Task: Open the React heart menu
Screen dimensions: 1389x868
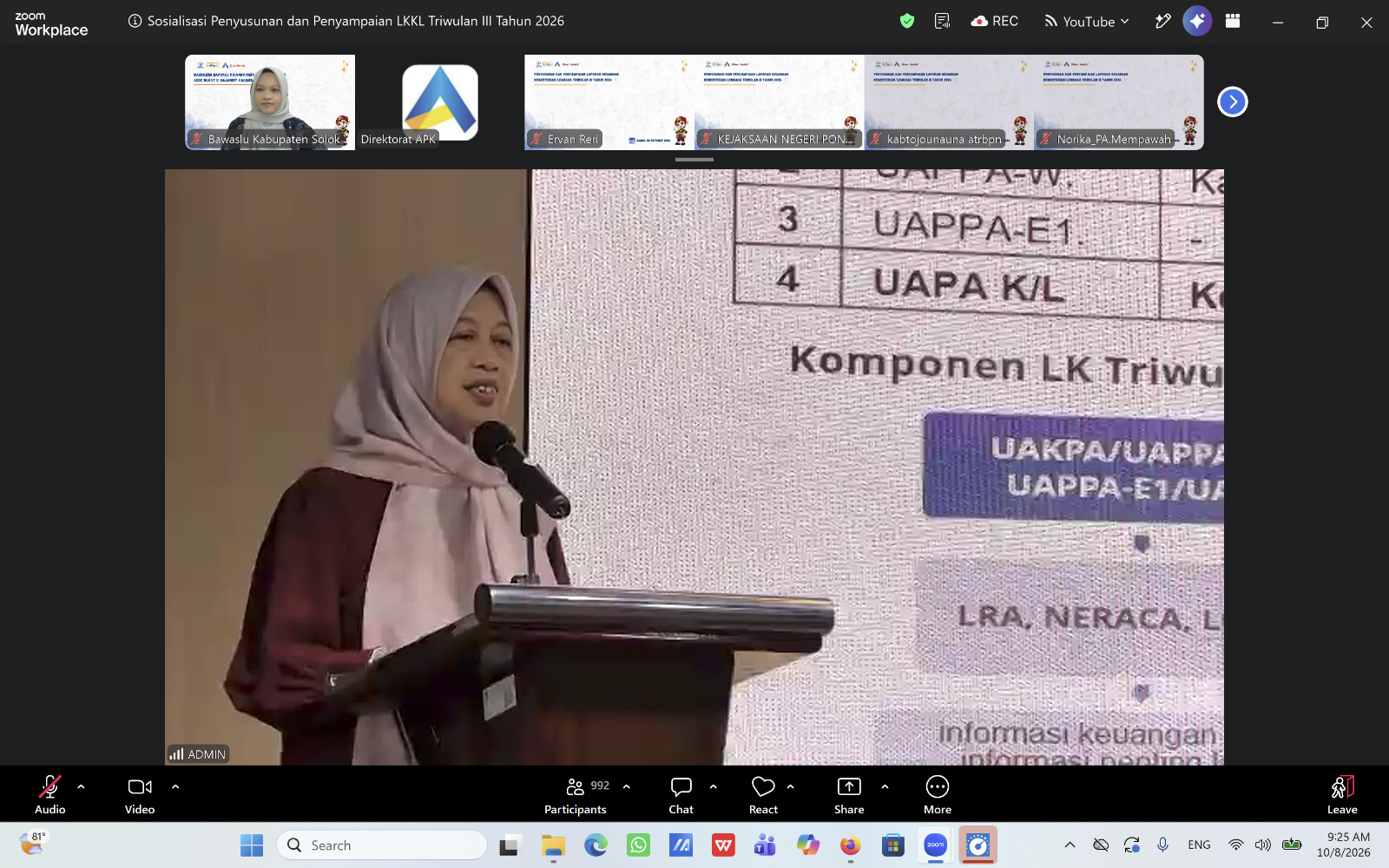Action: (x=763, y=794)
